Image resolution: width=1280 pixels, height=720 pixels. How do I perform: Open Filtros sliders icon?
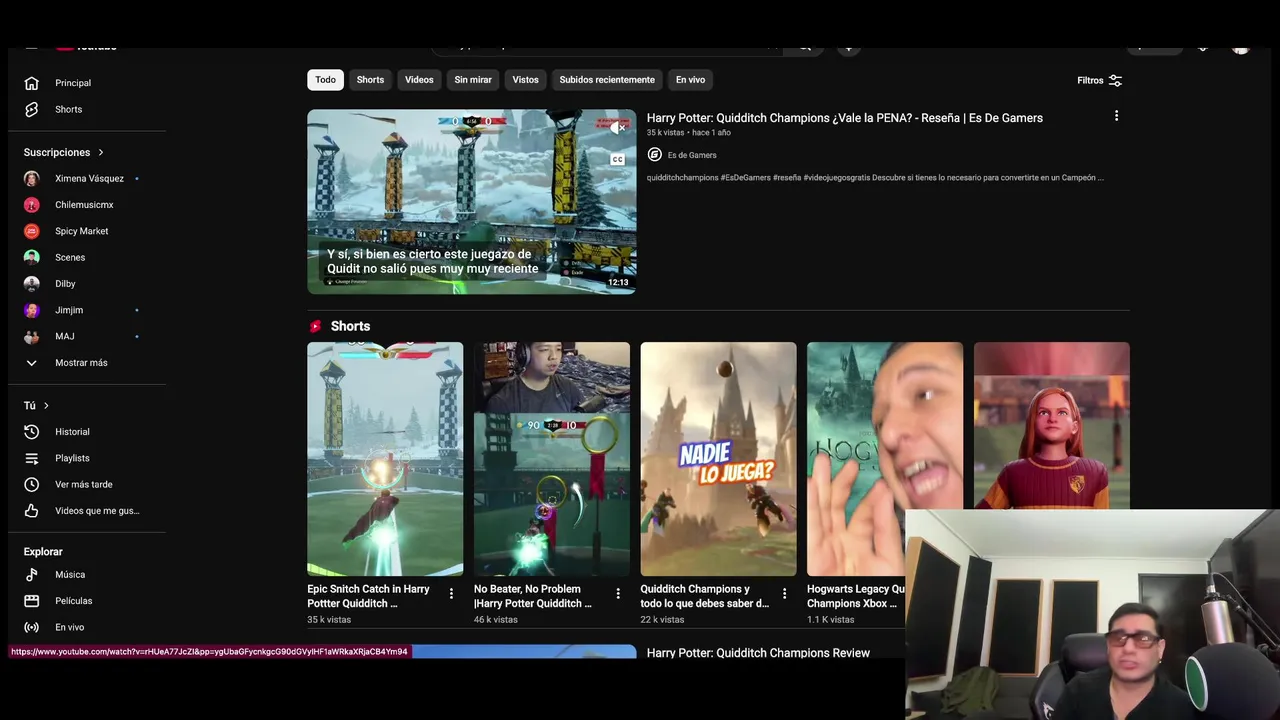tap(1115, 80)
